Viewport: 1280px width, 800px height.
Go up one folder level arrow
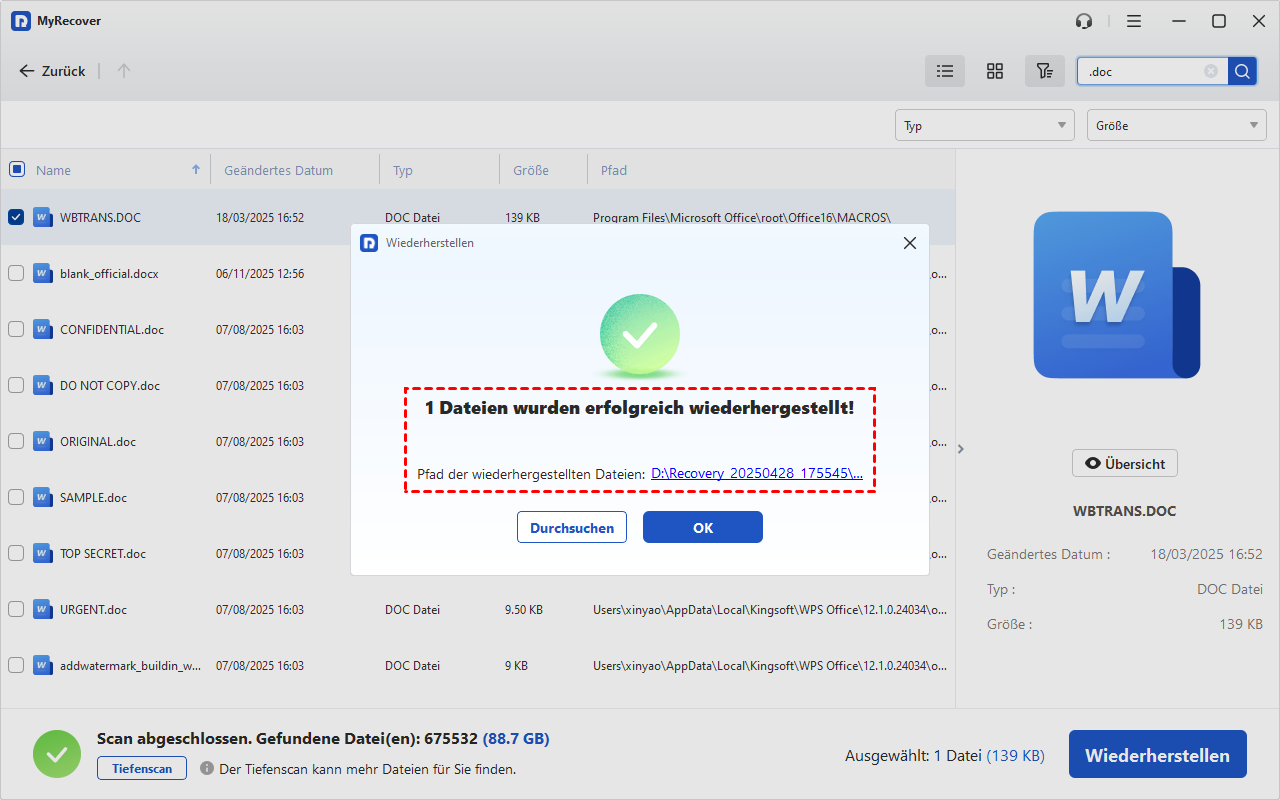124,71
